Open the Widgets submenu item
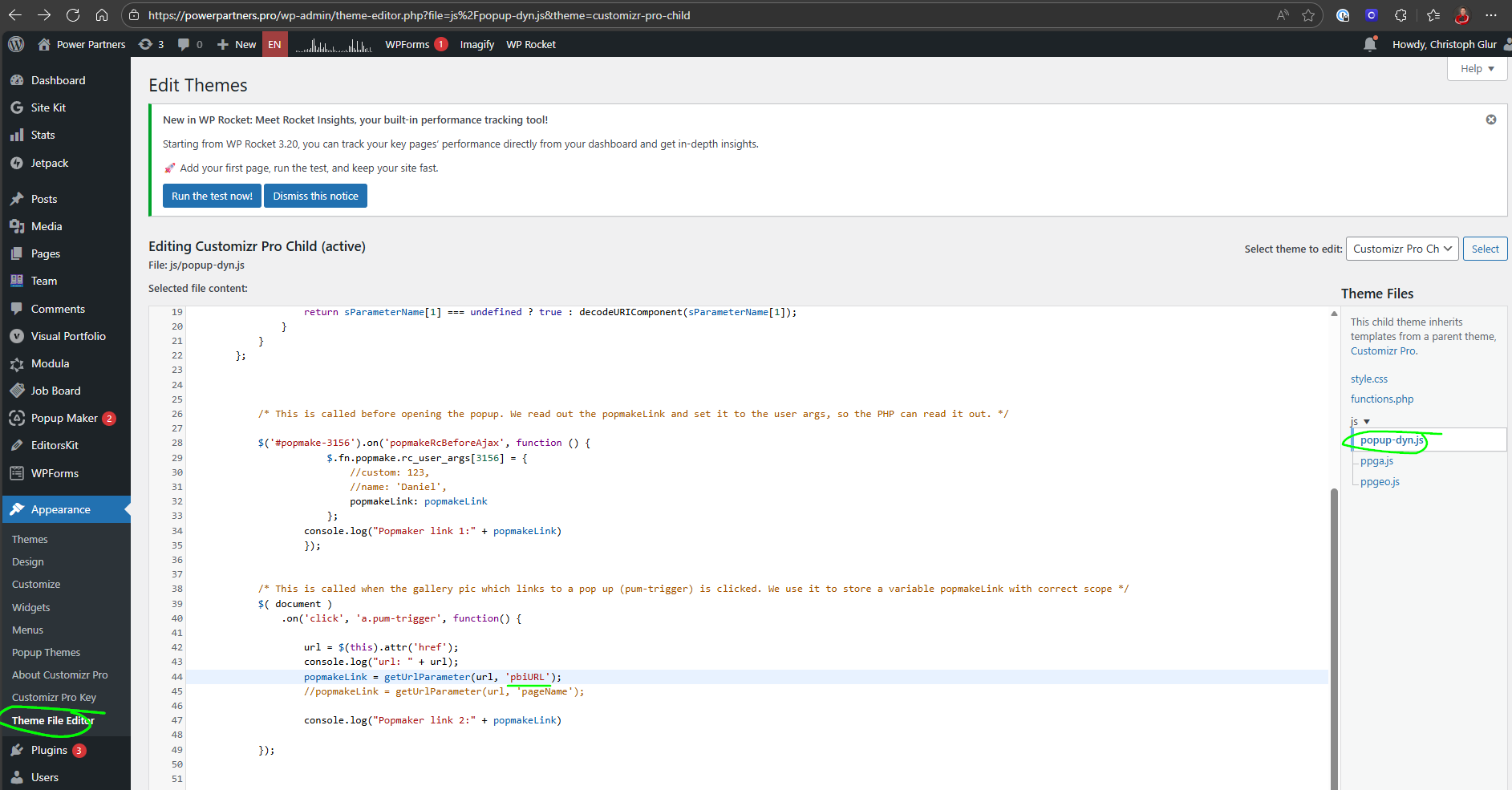The height and width of the screenshot is (790, 1512). tap(30, 607)
